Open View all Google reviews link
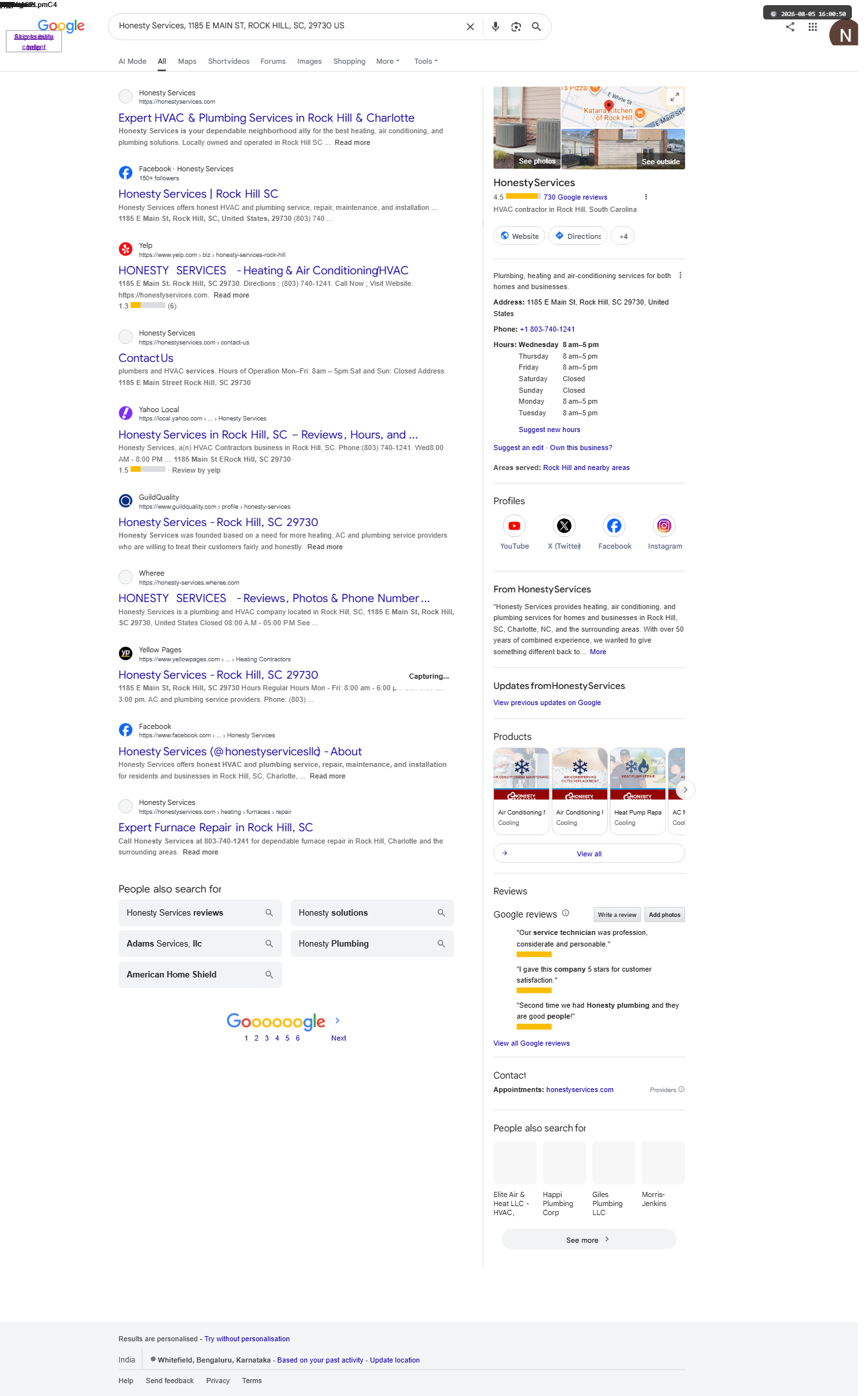 [x=531, y=1044]
